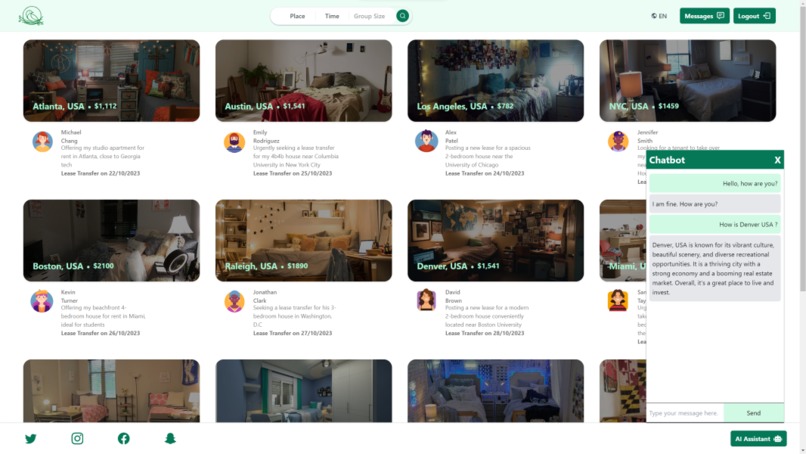Click the Logout button

(x=754, y=16)
